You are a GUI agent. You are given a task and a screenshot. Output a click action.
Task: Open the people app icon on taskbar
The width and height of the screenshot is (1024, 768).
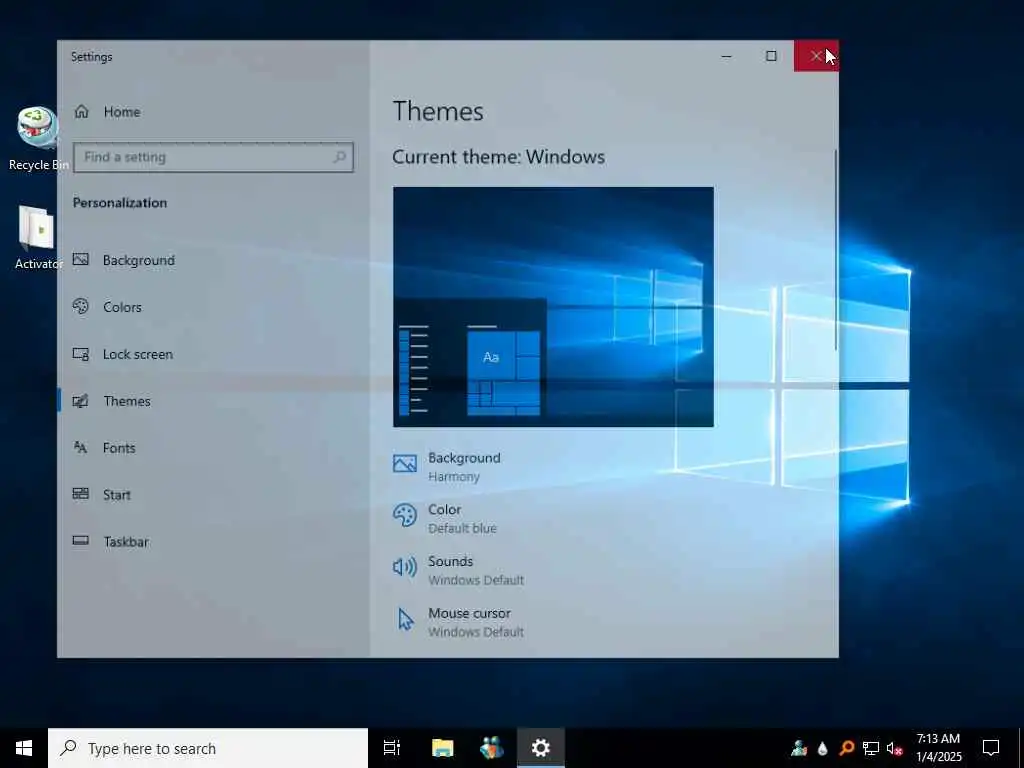(491, 748)
